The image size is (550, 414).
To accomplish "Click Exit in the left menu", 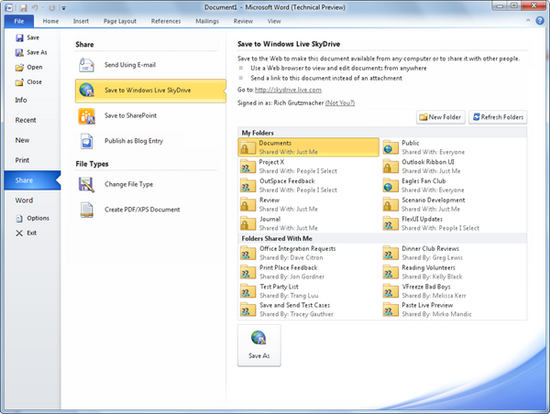I will coord(26,233).
